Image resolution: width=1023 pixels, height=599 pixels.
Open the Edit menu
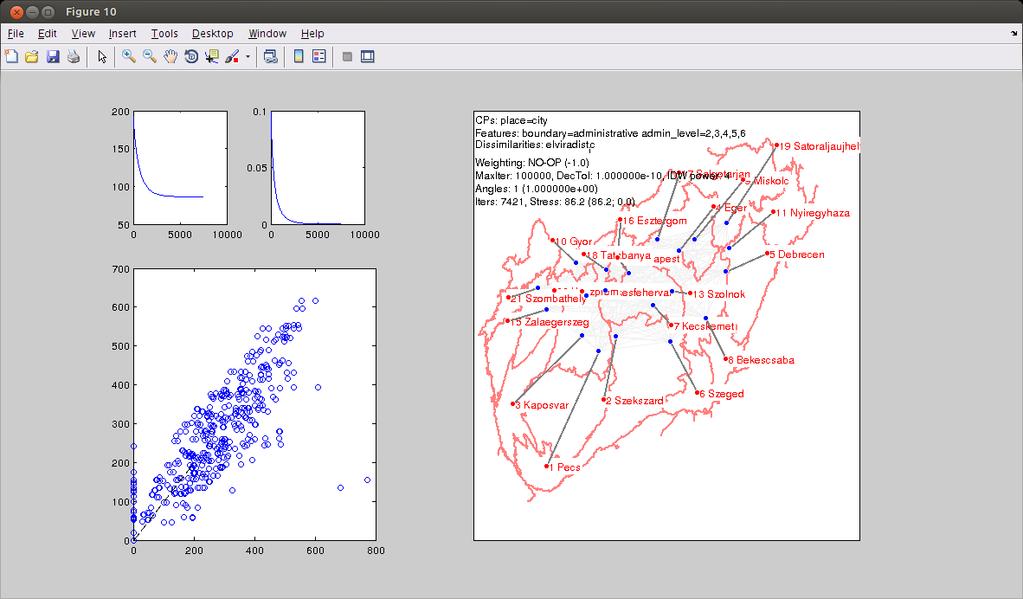click(47, 33)
